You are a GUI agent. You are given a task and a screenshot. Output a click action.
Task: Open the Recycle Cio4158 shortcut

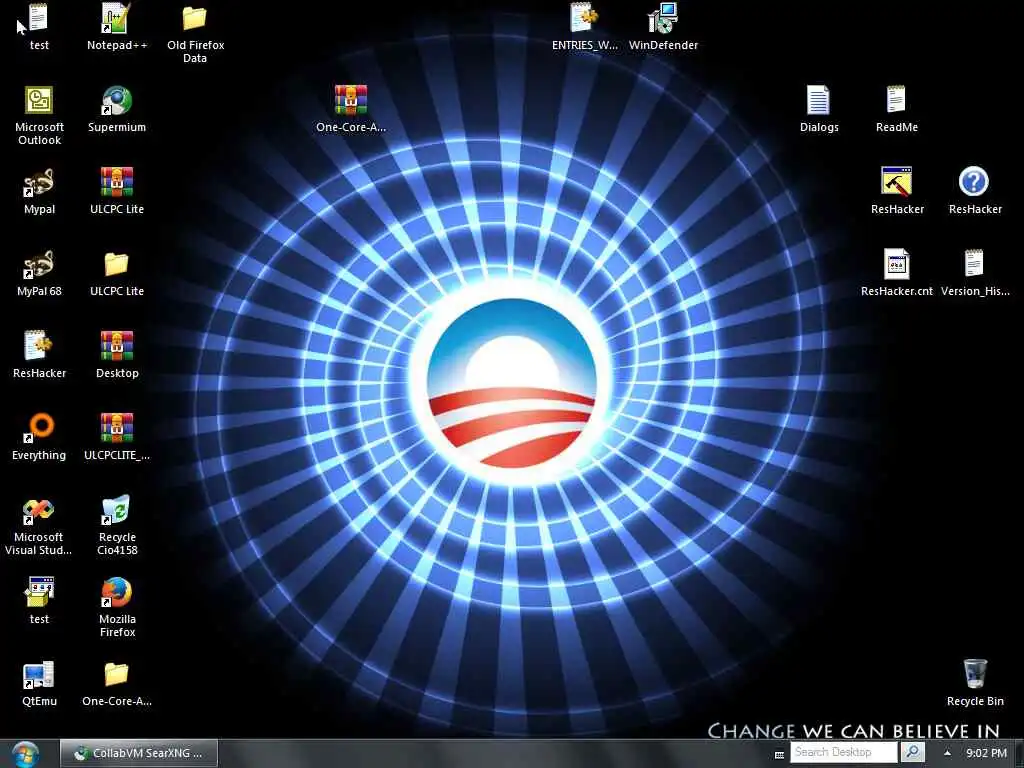point(116,511)
